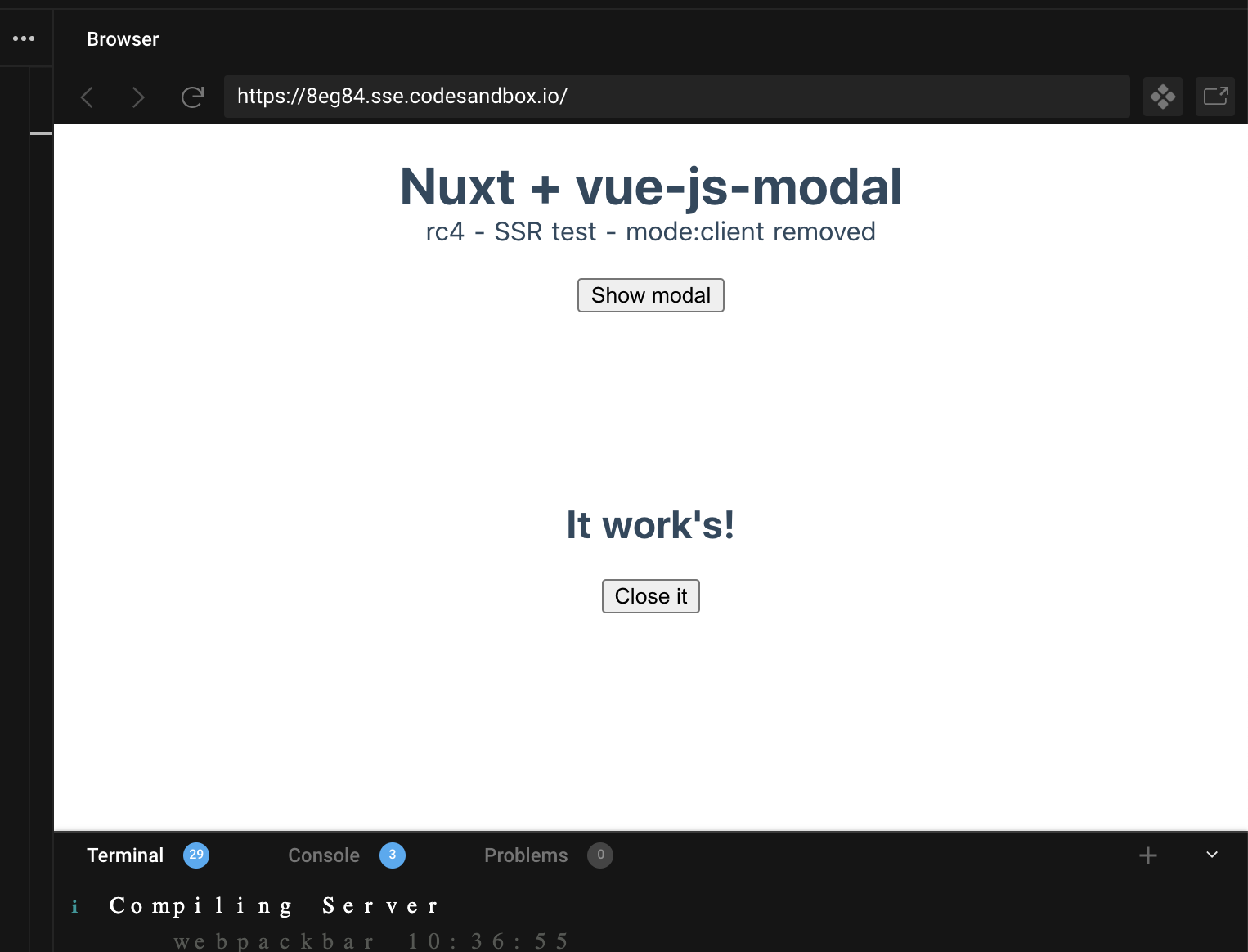
Task: Click the Close it button
Action: (651, 596)
